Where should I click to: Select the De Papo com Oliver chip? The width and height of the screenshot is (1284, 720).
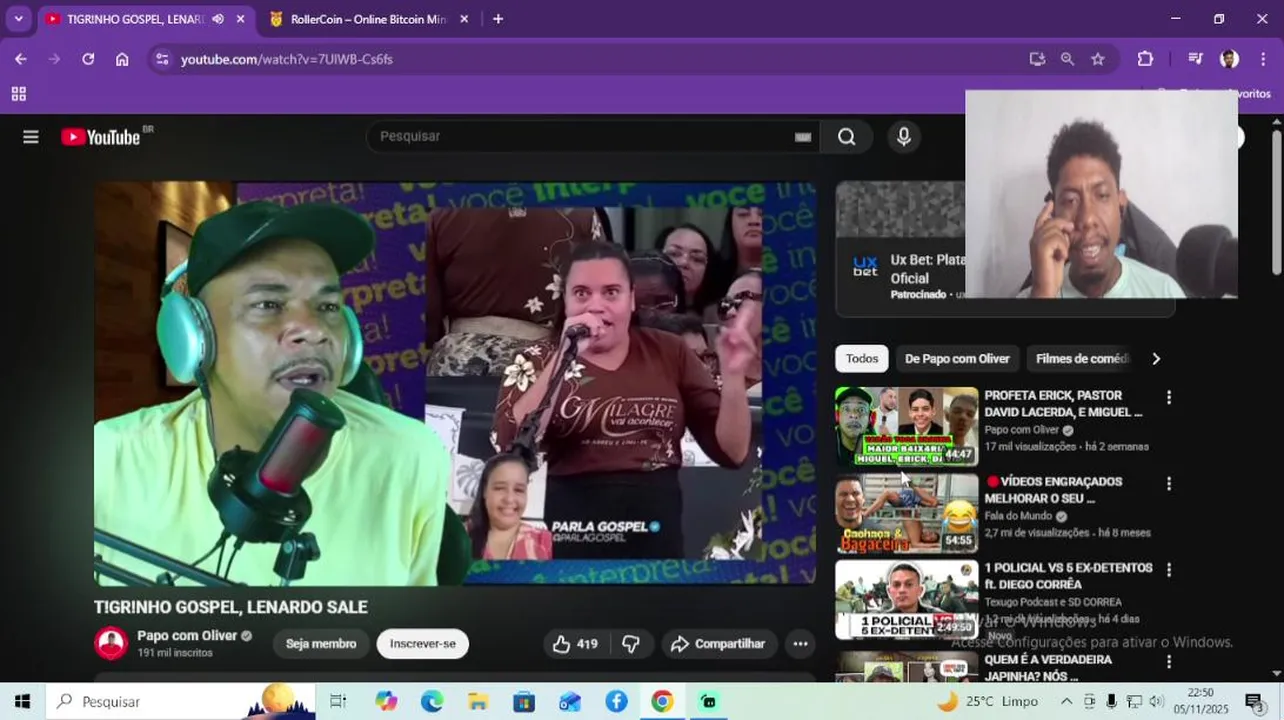click(957, 359)
